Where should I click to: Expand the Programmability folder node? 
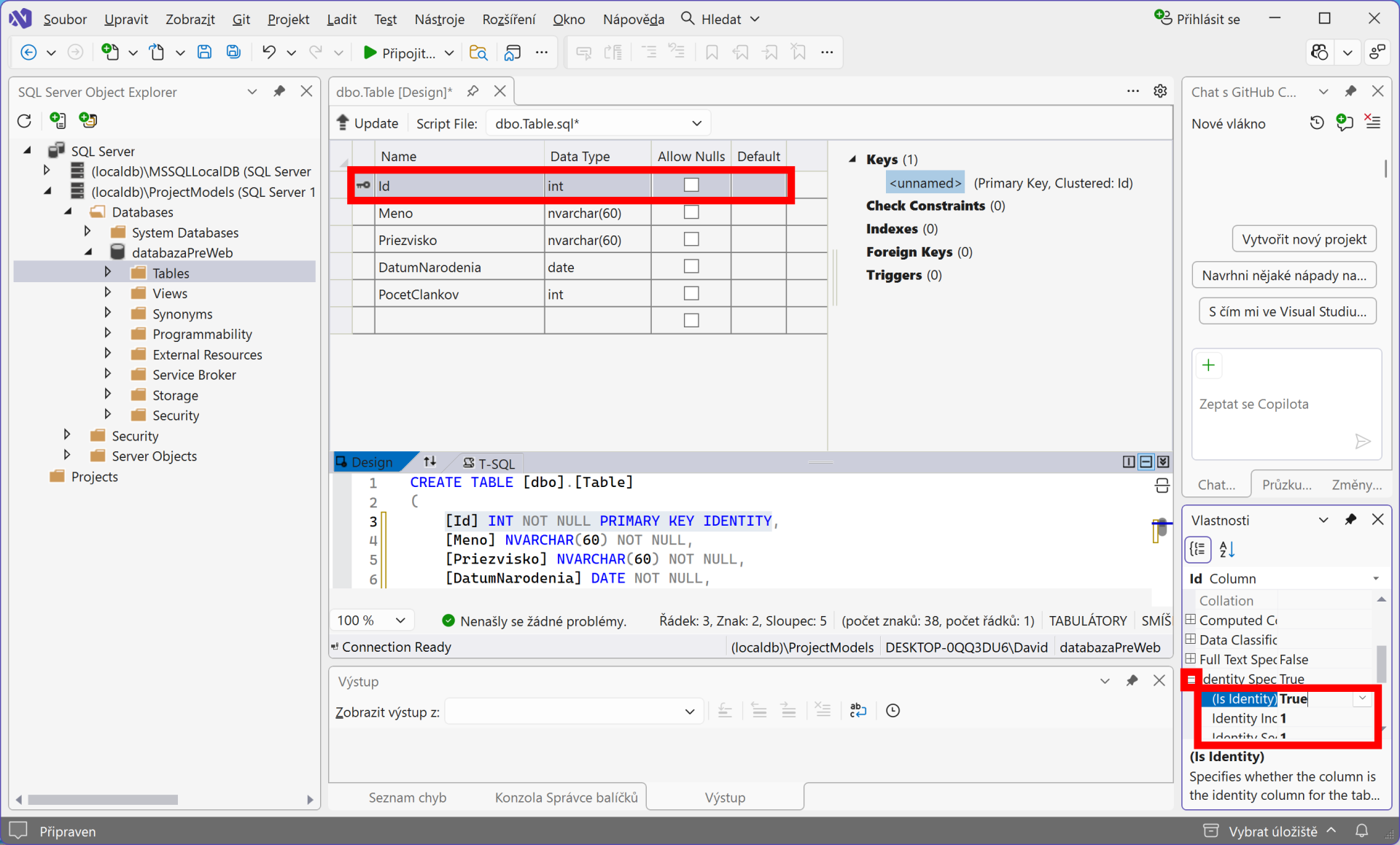pos(108,333)
